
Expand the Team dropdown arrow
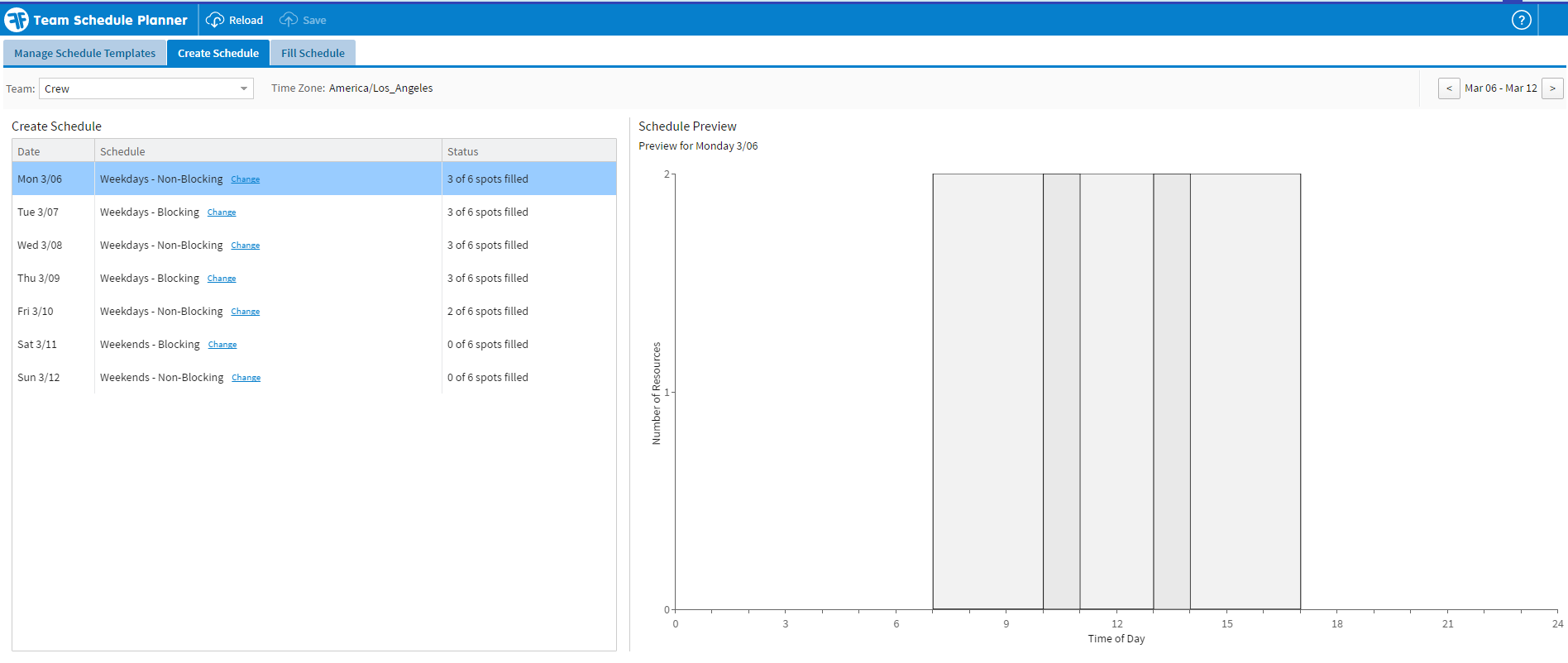coord(244,88)
